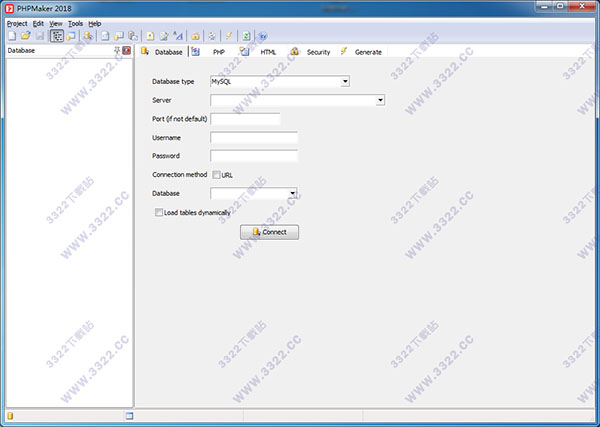Open the Tools menu
Viewport: 600px width, 427px height.
pyautogui.click(x=75, y=24)
